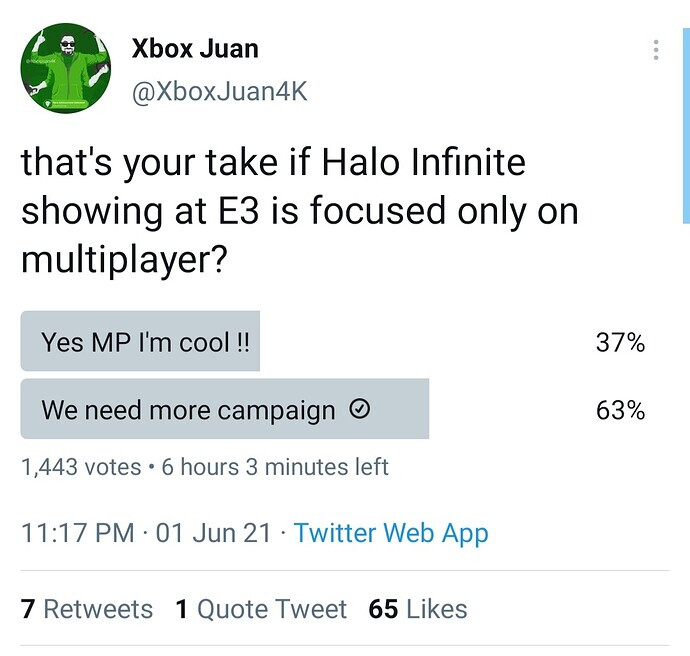Click the 37% poll result
Screen dimensions: 690x656
pyautogui.click(x=620, y=342)
